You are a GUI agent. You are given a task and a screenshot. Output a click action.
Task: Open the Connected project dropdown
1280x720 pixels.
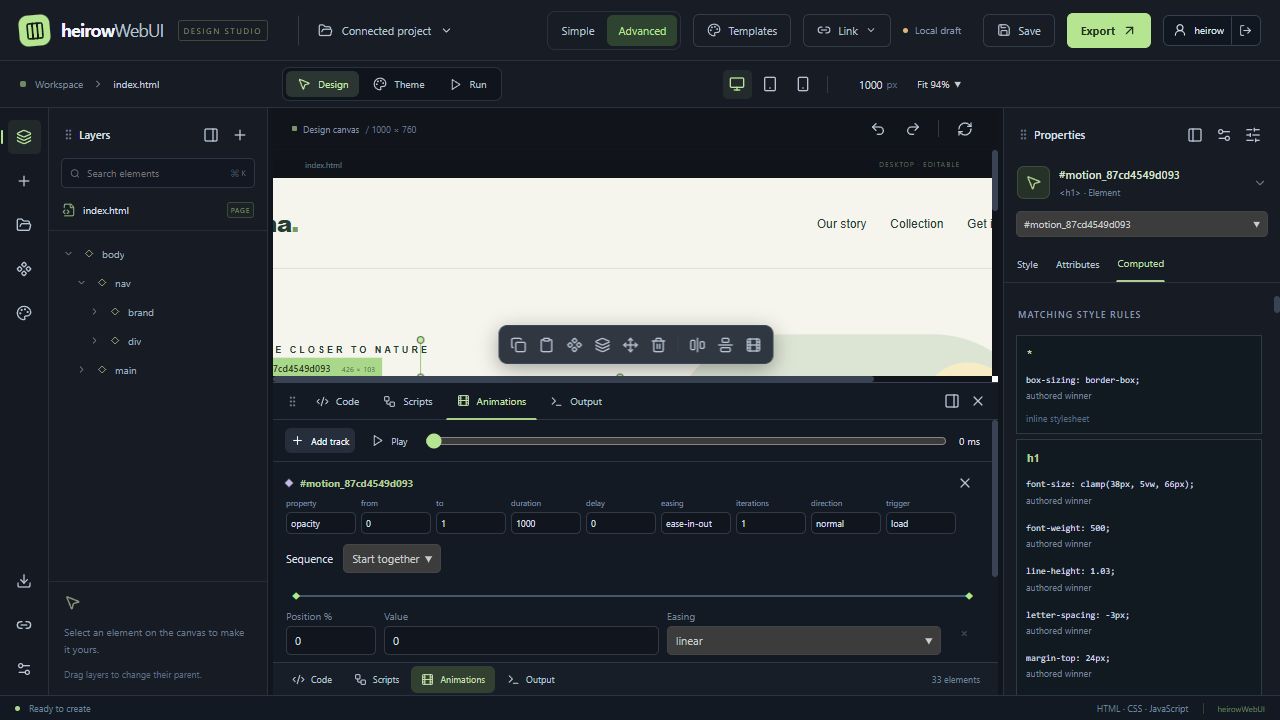[385, 31]
